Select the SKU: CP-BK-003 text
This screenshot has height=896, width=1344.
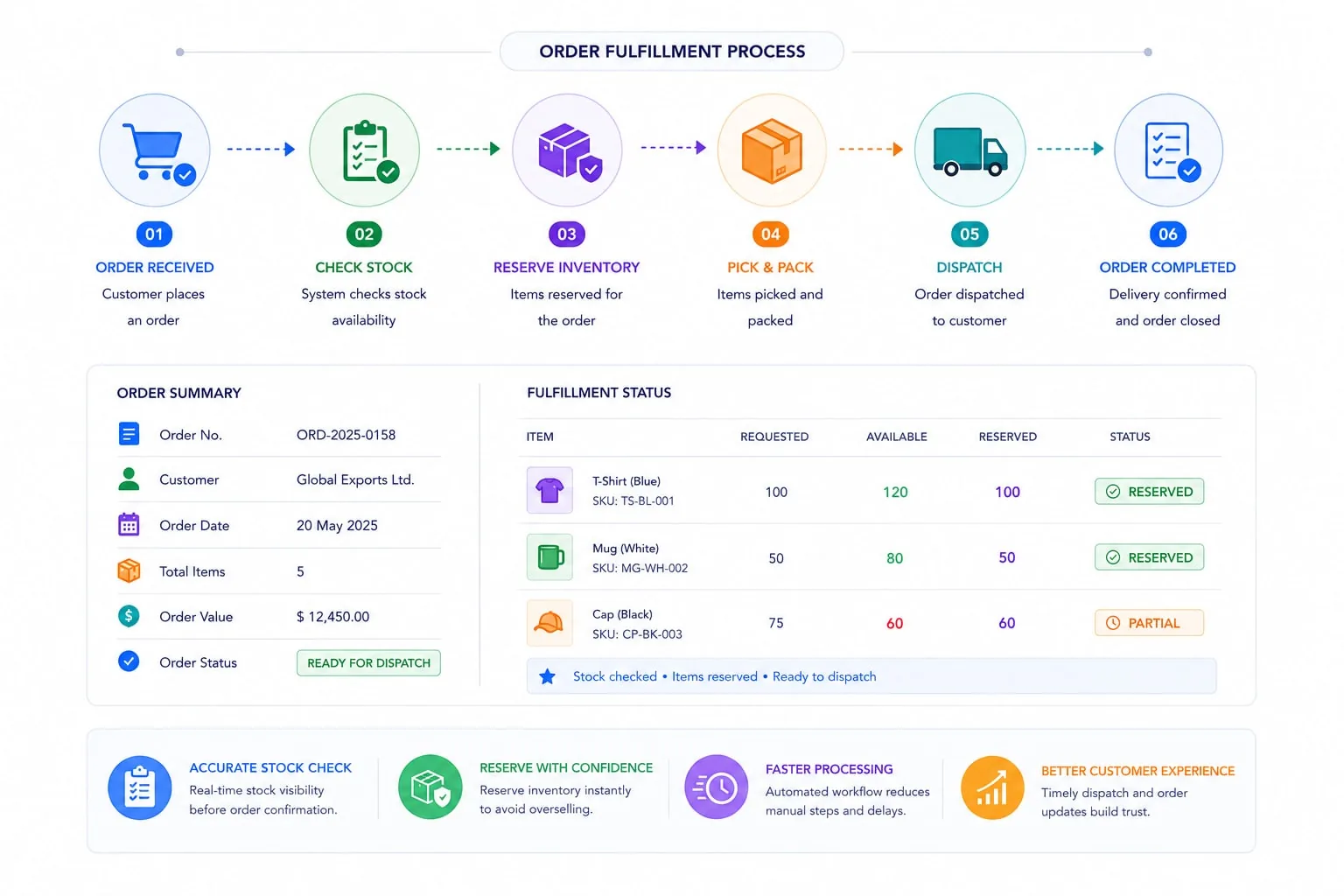(637, 634)
